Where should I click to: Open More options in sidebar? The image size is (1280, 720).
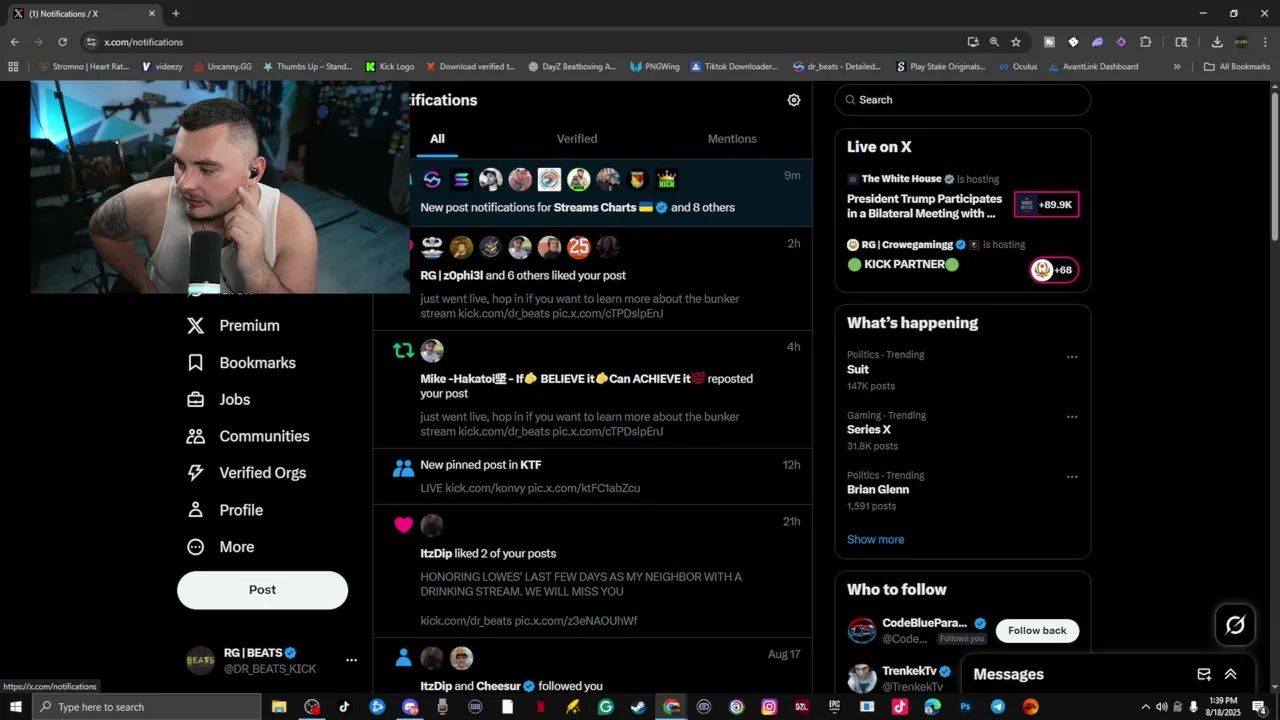tap(221, 547)
